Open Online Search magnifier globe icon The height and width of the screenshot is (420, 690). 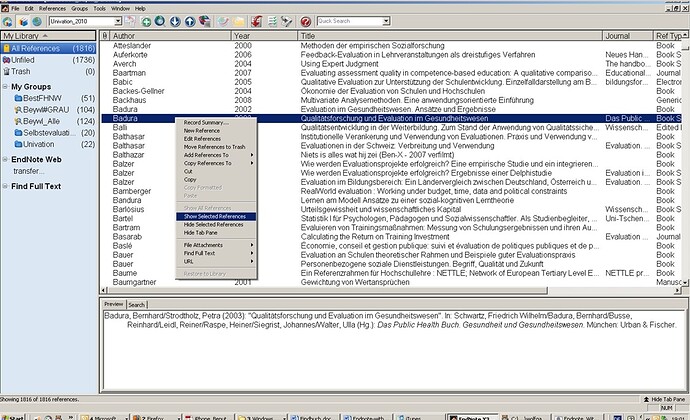tap(160, 21)
